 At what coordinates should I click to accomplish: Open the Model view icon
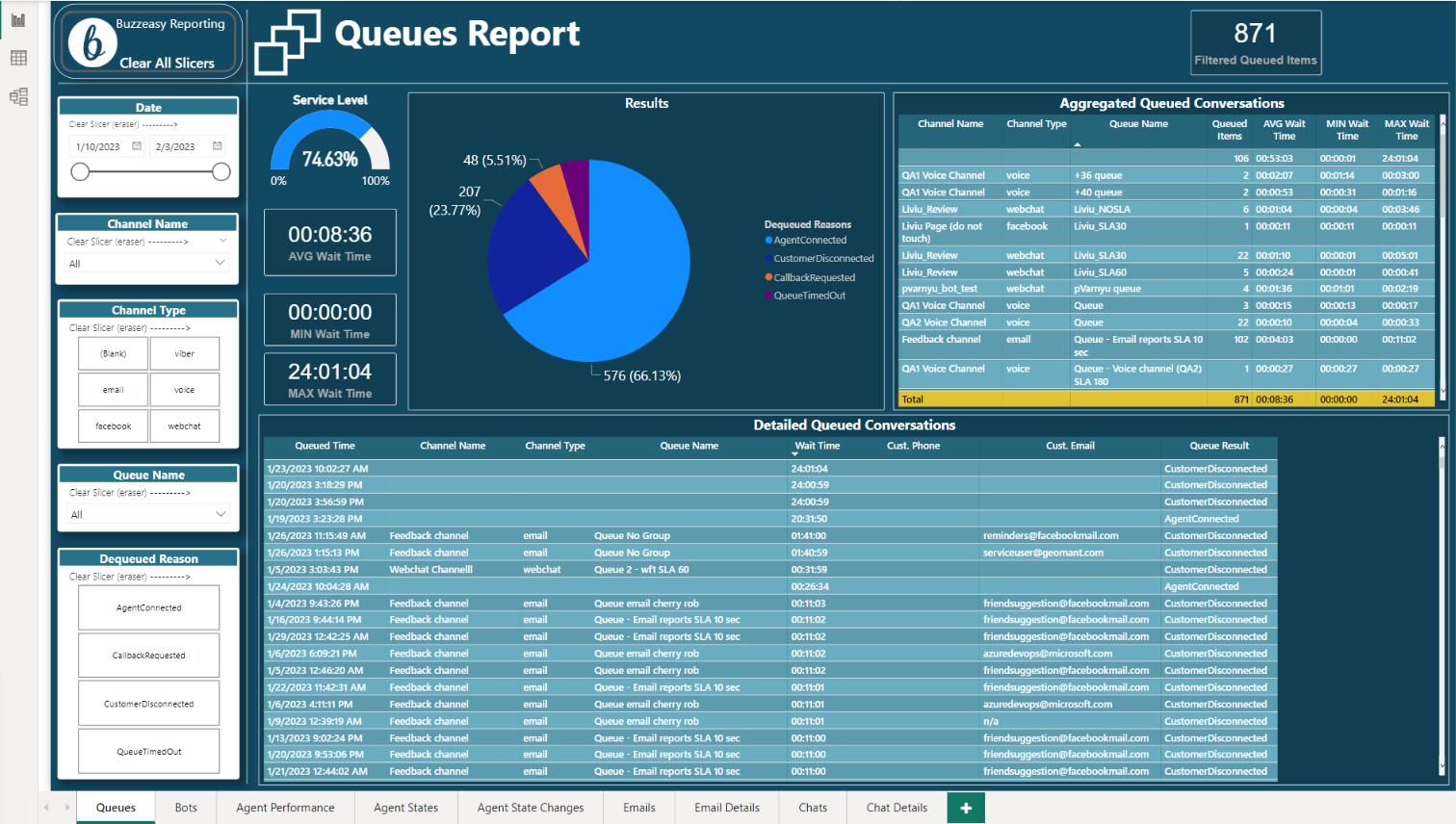[18, 96]
